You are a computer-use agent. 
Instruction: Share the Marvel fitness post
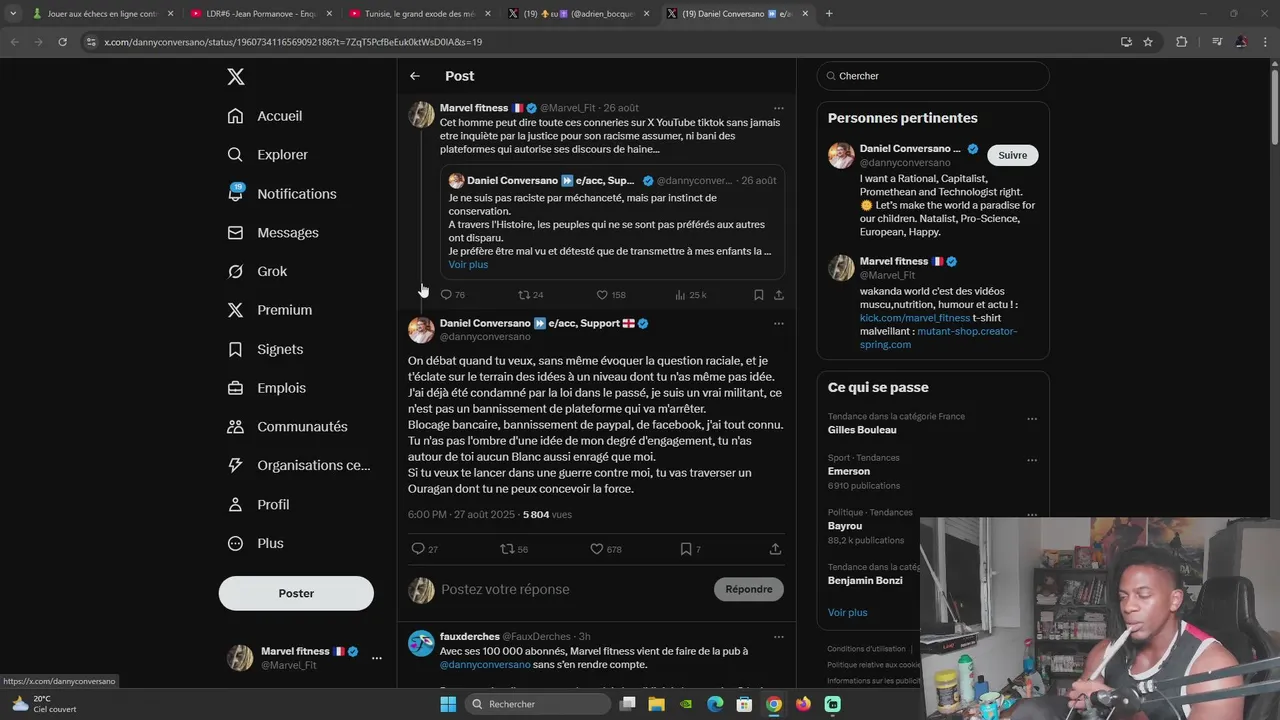tap(779, 295)
